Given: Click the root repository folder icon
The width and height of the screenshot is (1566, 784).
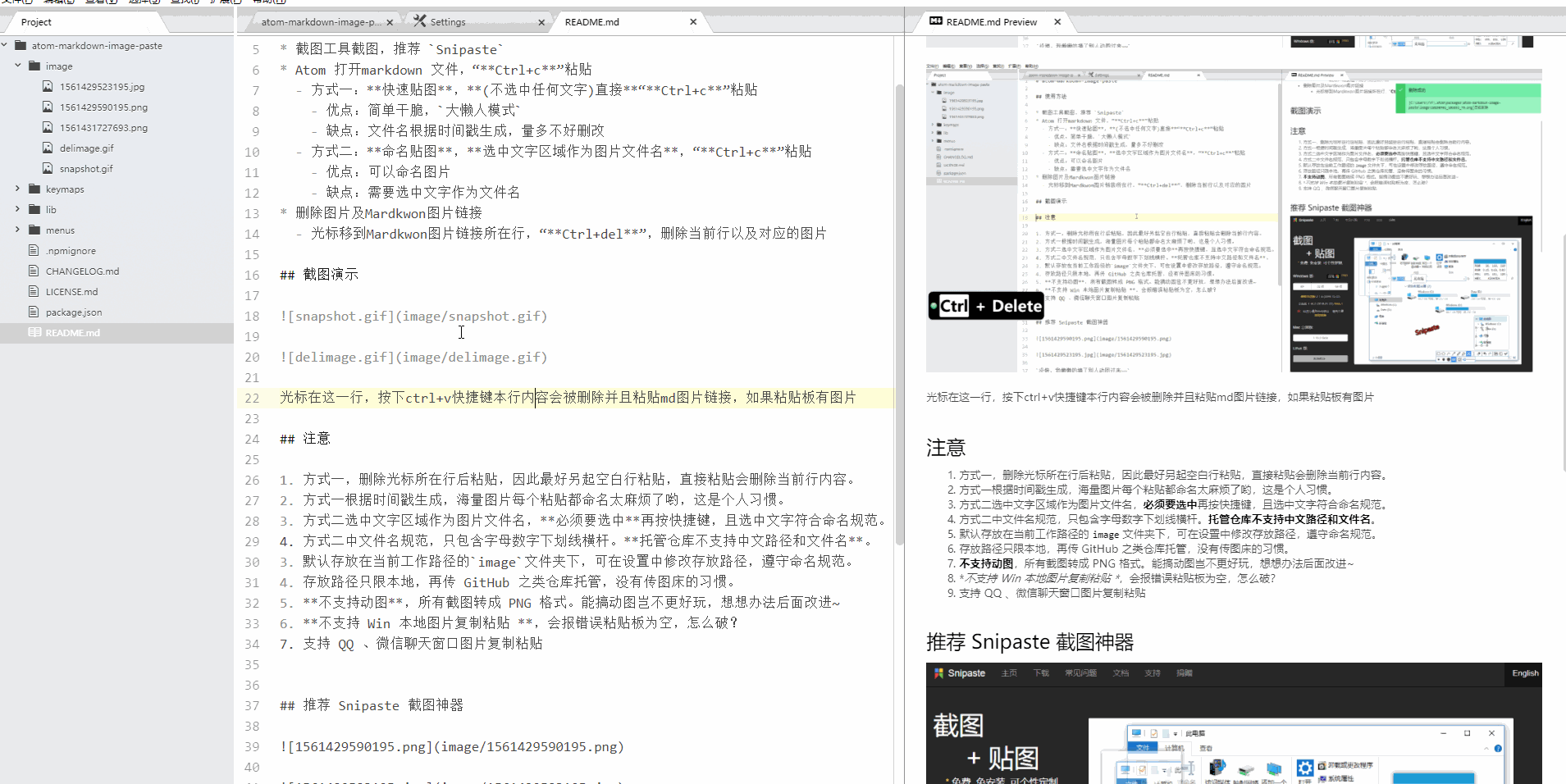Looking at the screenshot, I should tap(21, 45).
